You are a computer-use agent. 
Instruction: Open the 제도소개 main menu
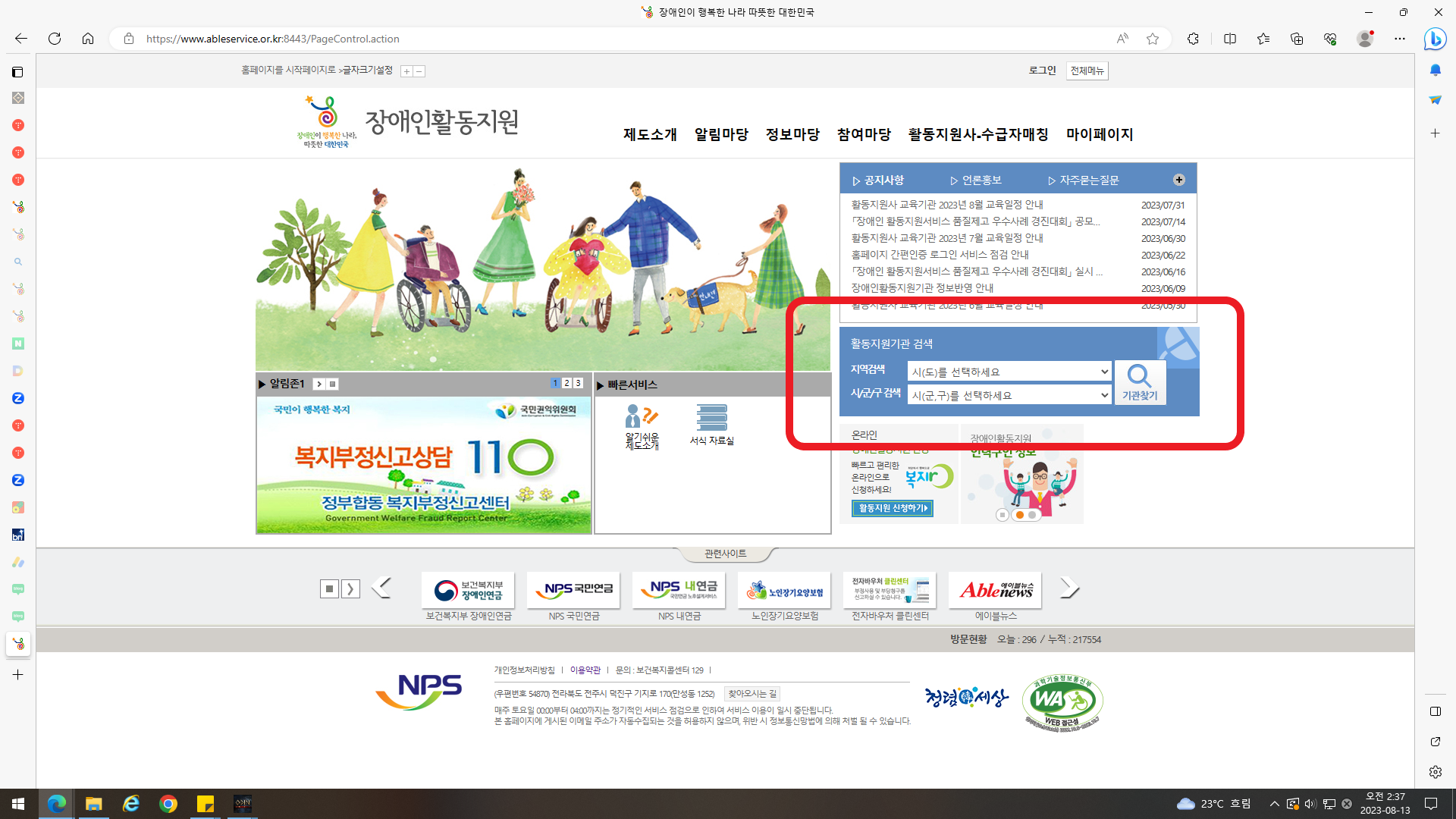click(650, 134)
